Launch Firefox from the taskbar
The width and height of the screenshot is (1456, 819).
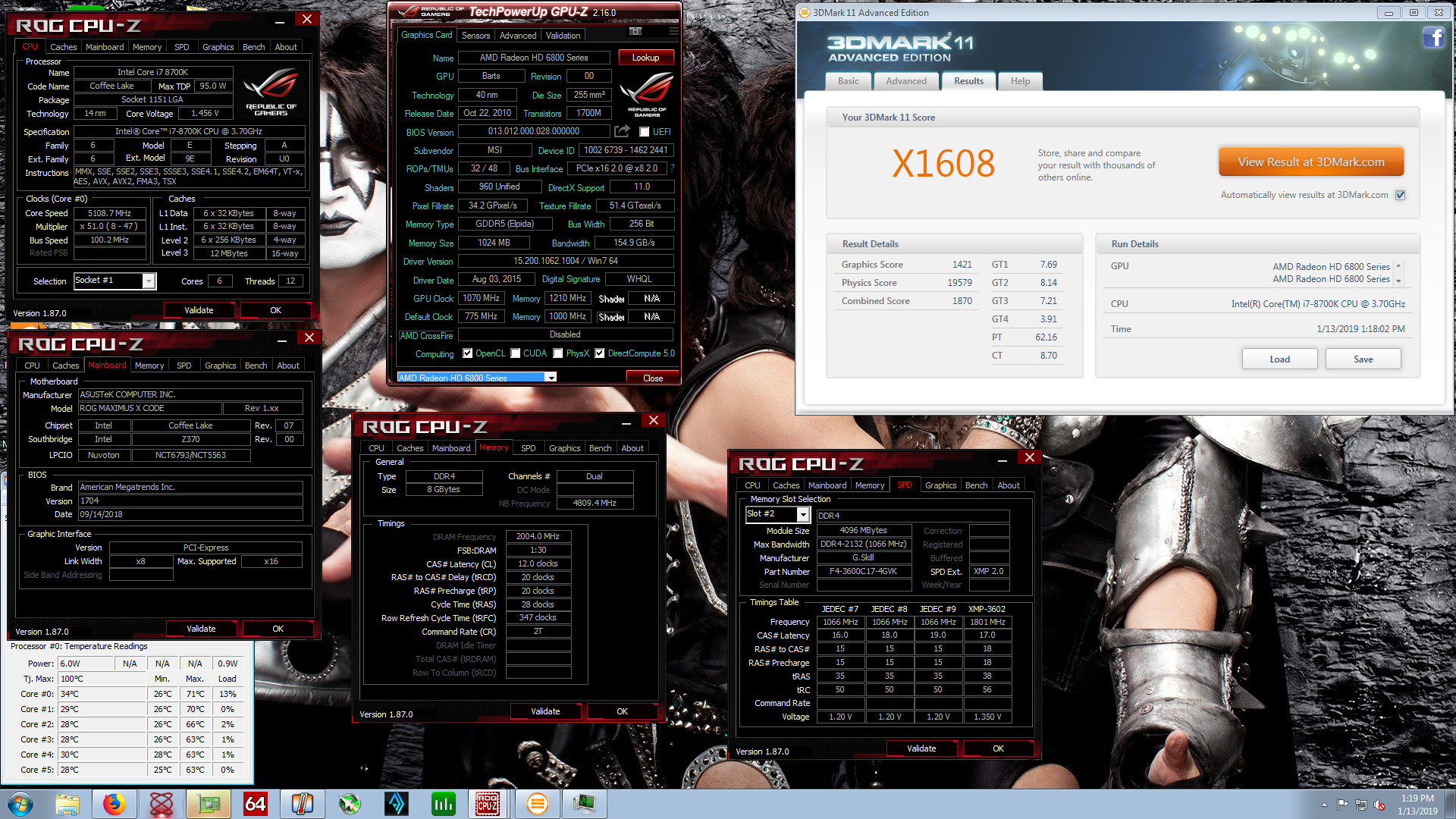(x=114, y=804)
